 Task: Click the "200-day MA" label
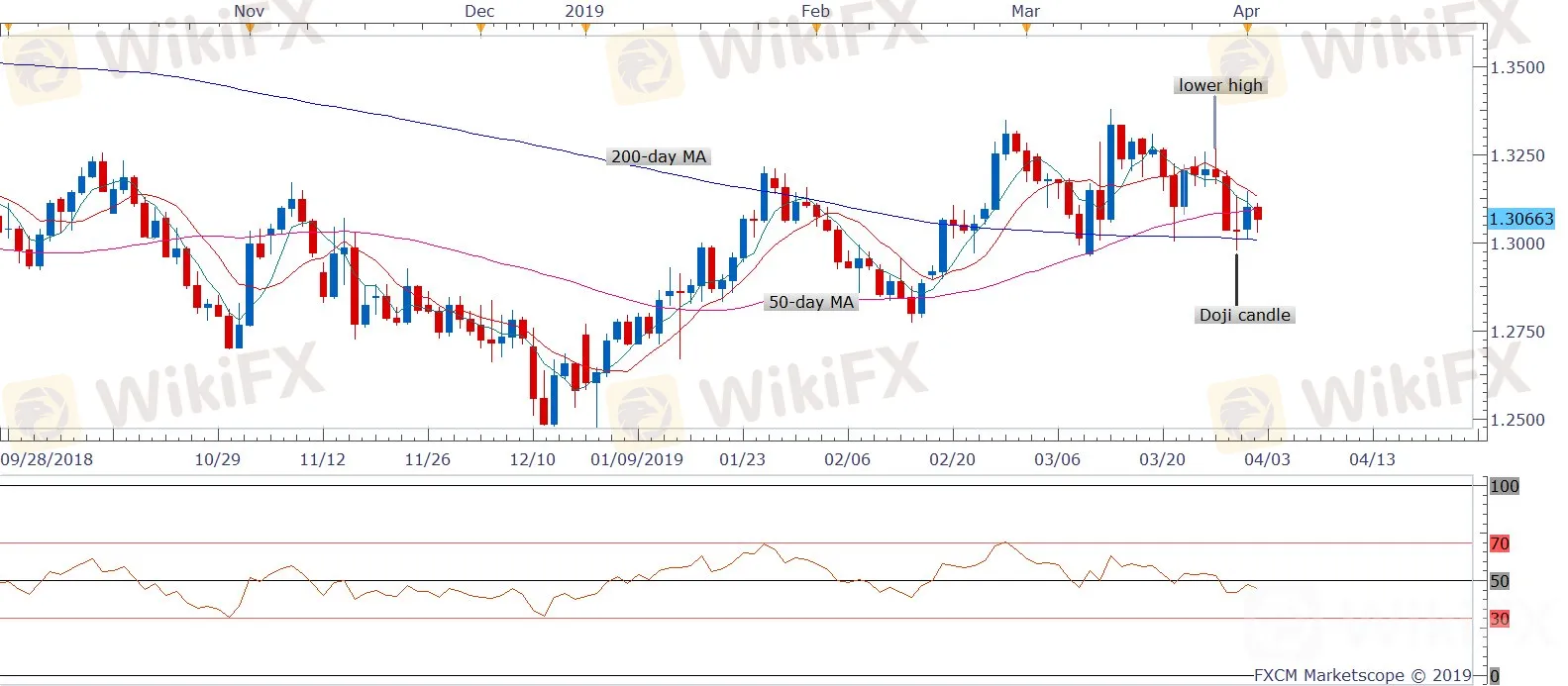[659, 156]
